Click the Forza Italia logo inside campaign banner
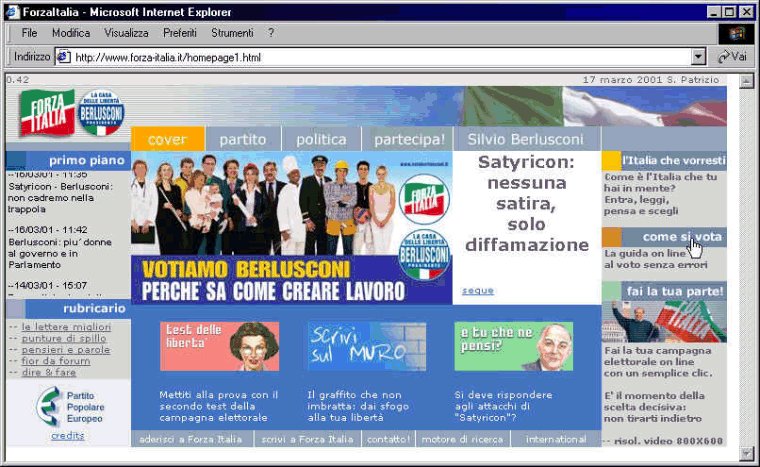This screenshot has width=760, height=467. 424,199
